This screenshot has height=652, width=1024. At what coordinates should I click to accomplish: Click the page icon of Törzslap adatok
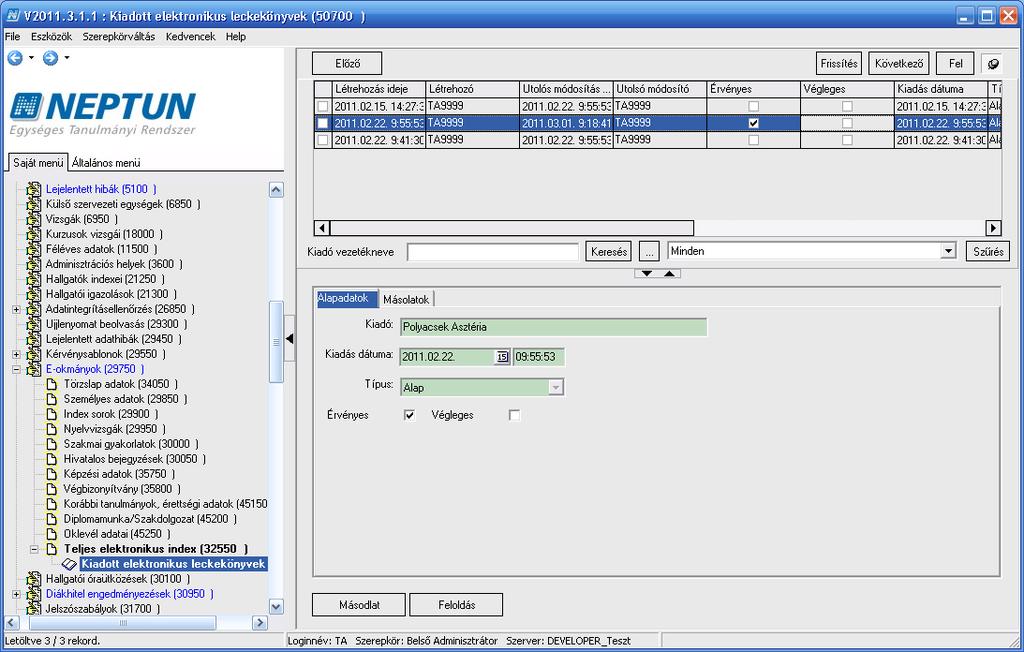(52, 384)
